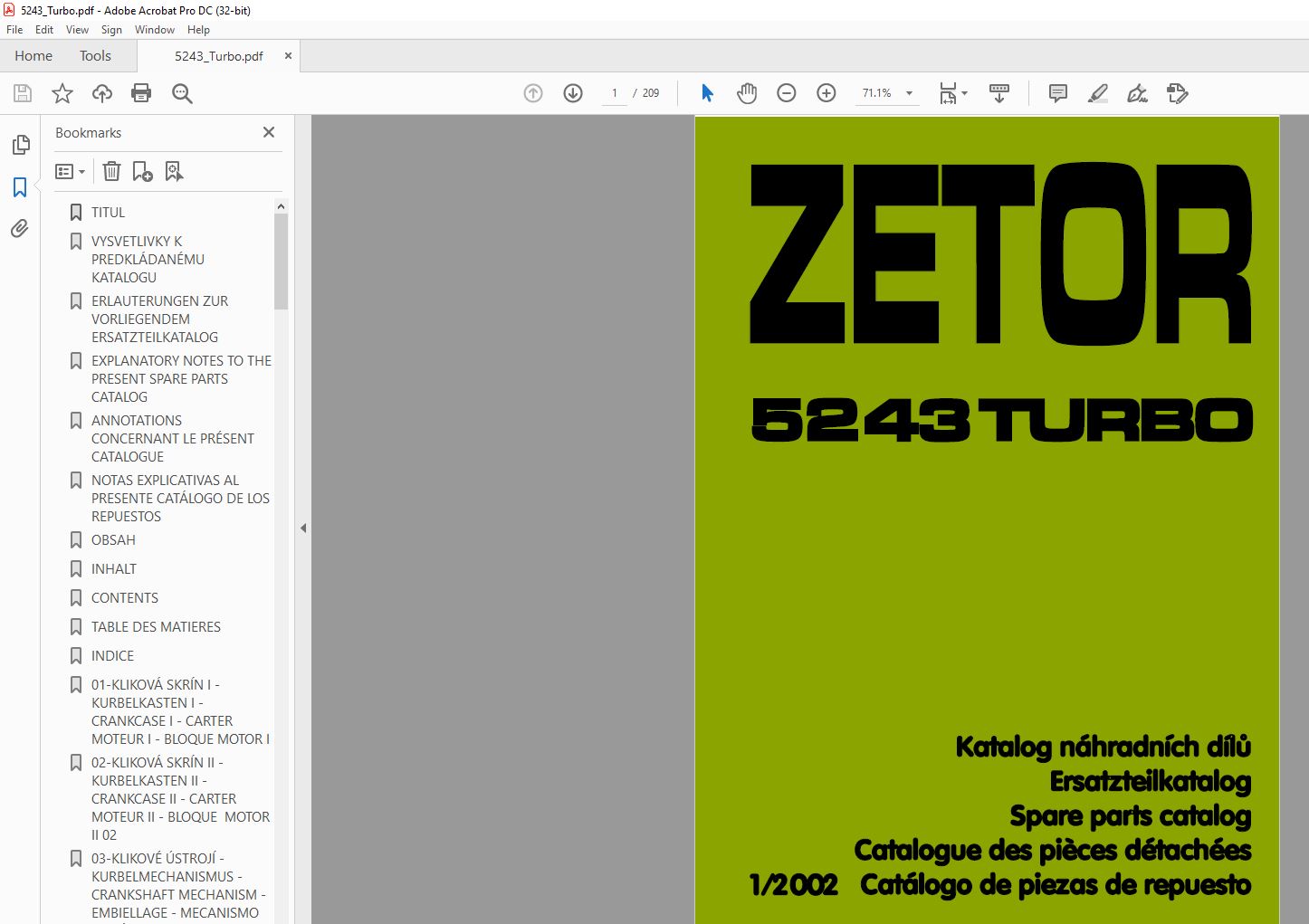The width and height of the screenshot is (1309, 924).
Task: Open the share and edit stamp icon
Action: pos(1177,93)
